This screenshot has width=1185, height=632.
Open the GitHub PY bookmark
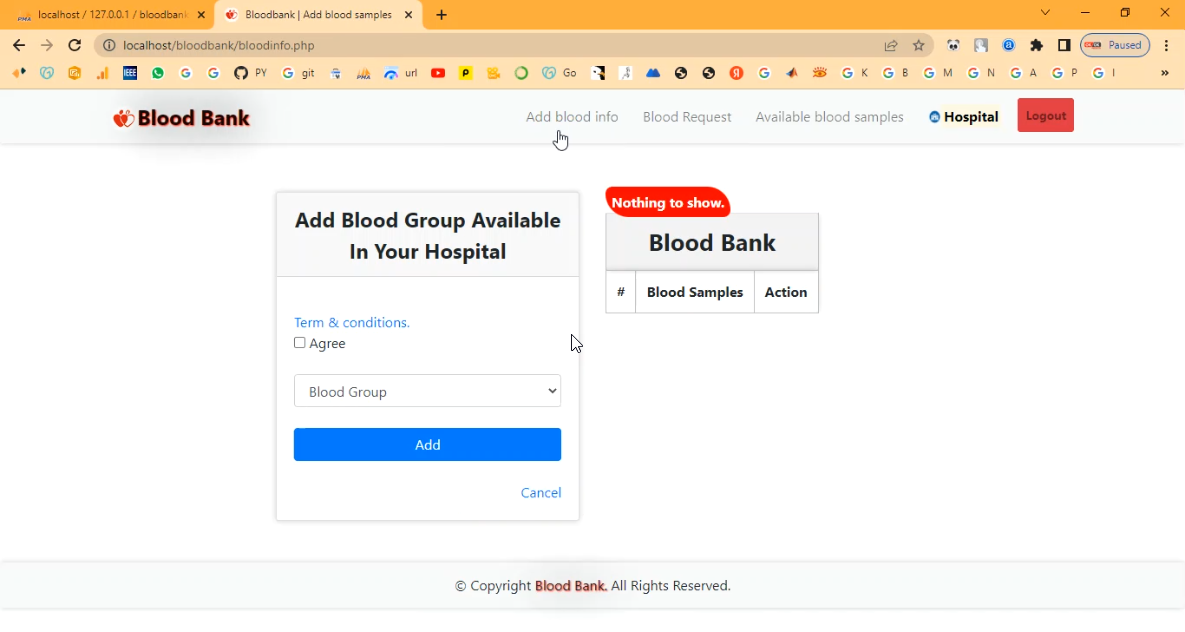[x=251, y=73]
